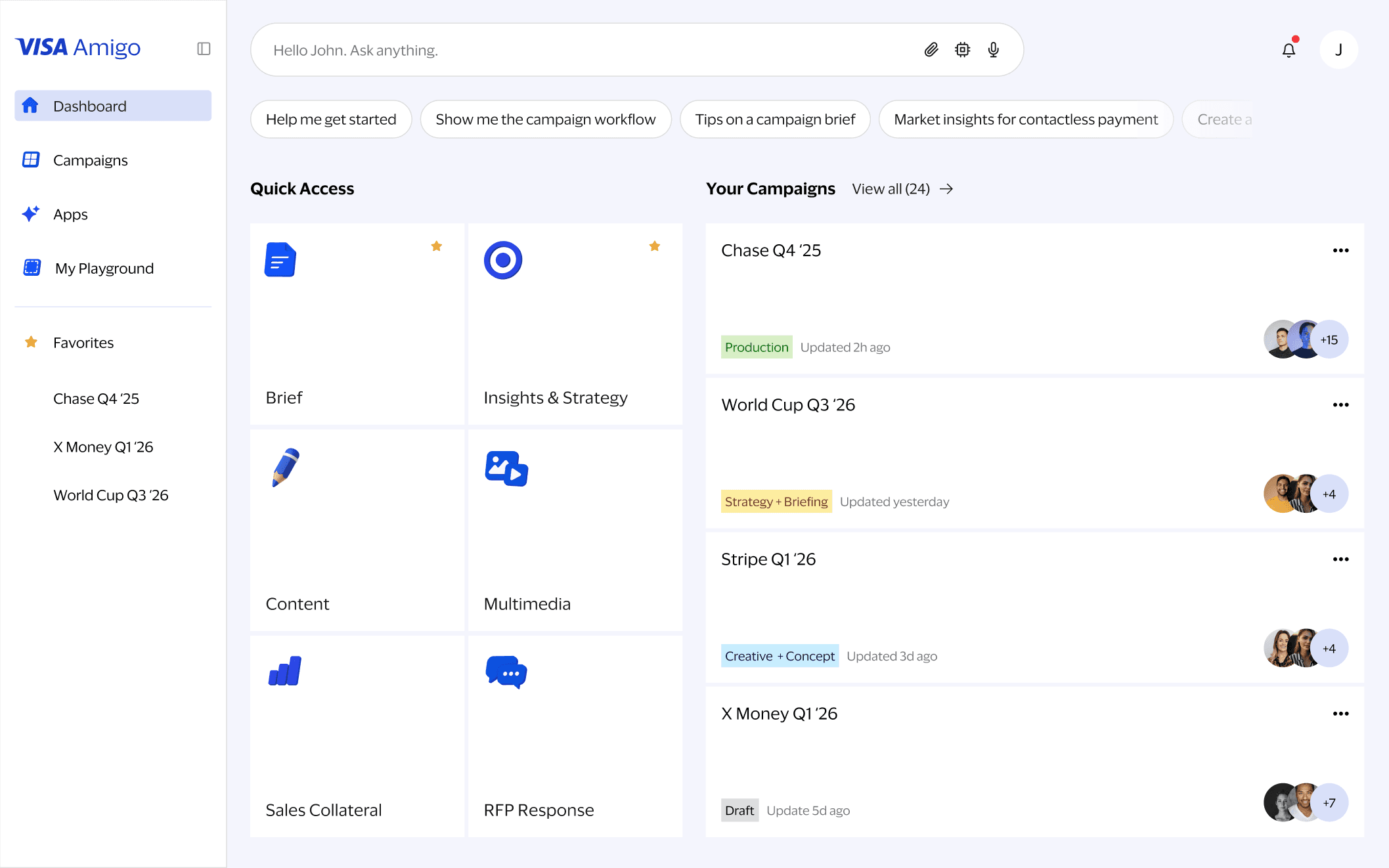Open the RFP Response chat tile
This screenshot has width=1389, height=868.
point(575,736)
